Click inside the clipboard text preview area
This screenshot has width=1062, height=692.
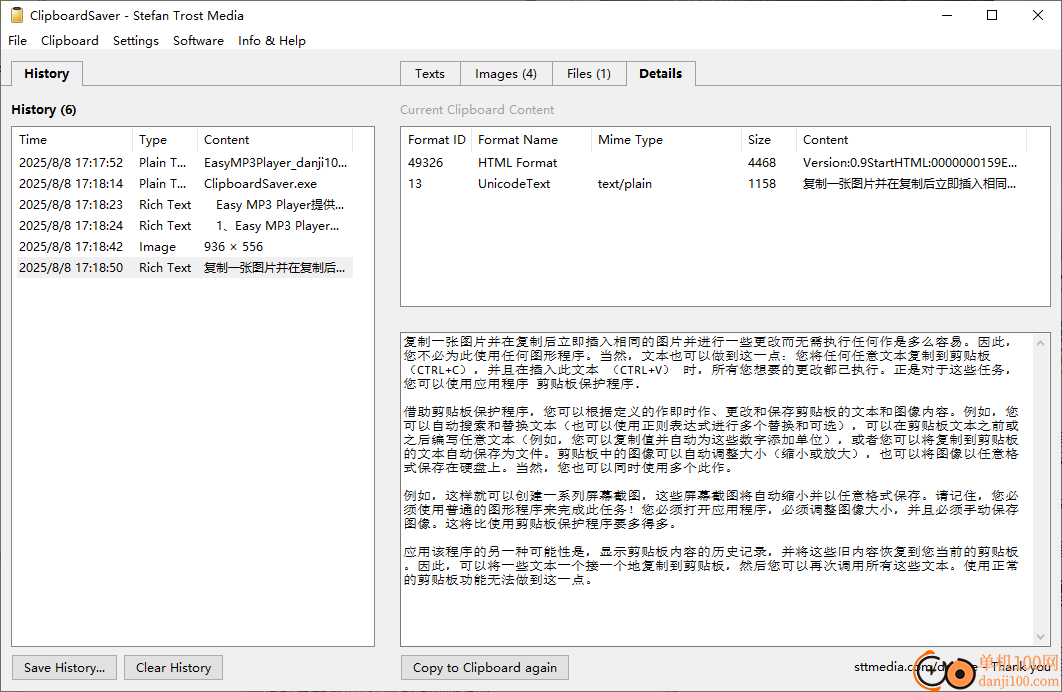click(717, 489)
